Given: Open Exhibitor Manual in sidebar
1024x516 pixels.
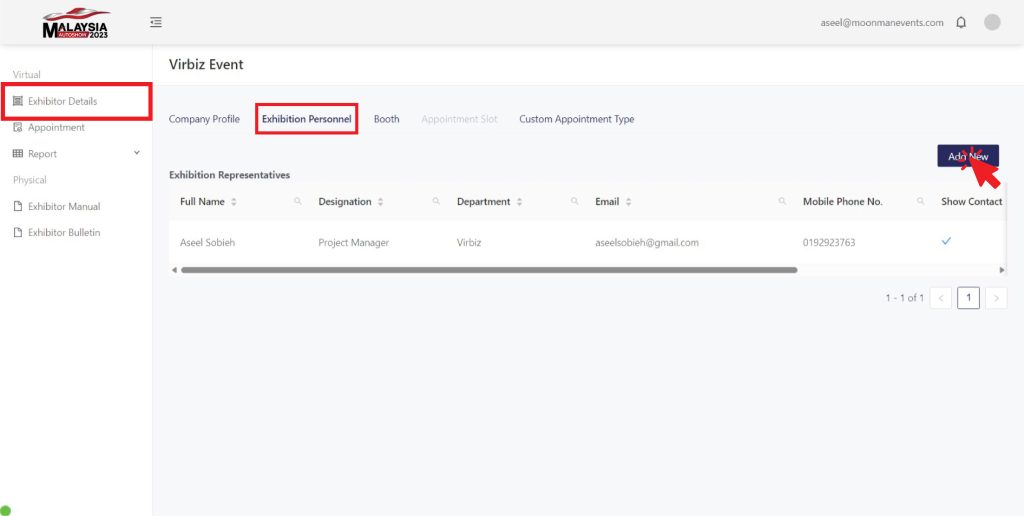Looking at the screenshot, I should [64, 206].
